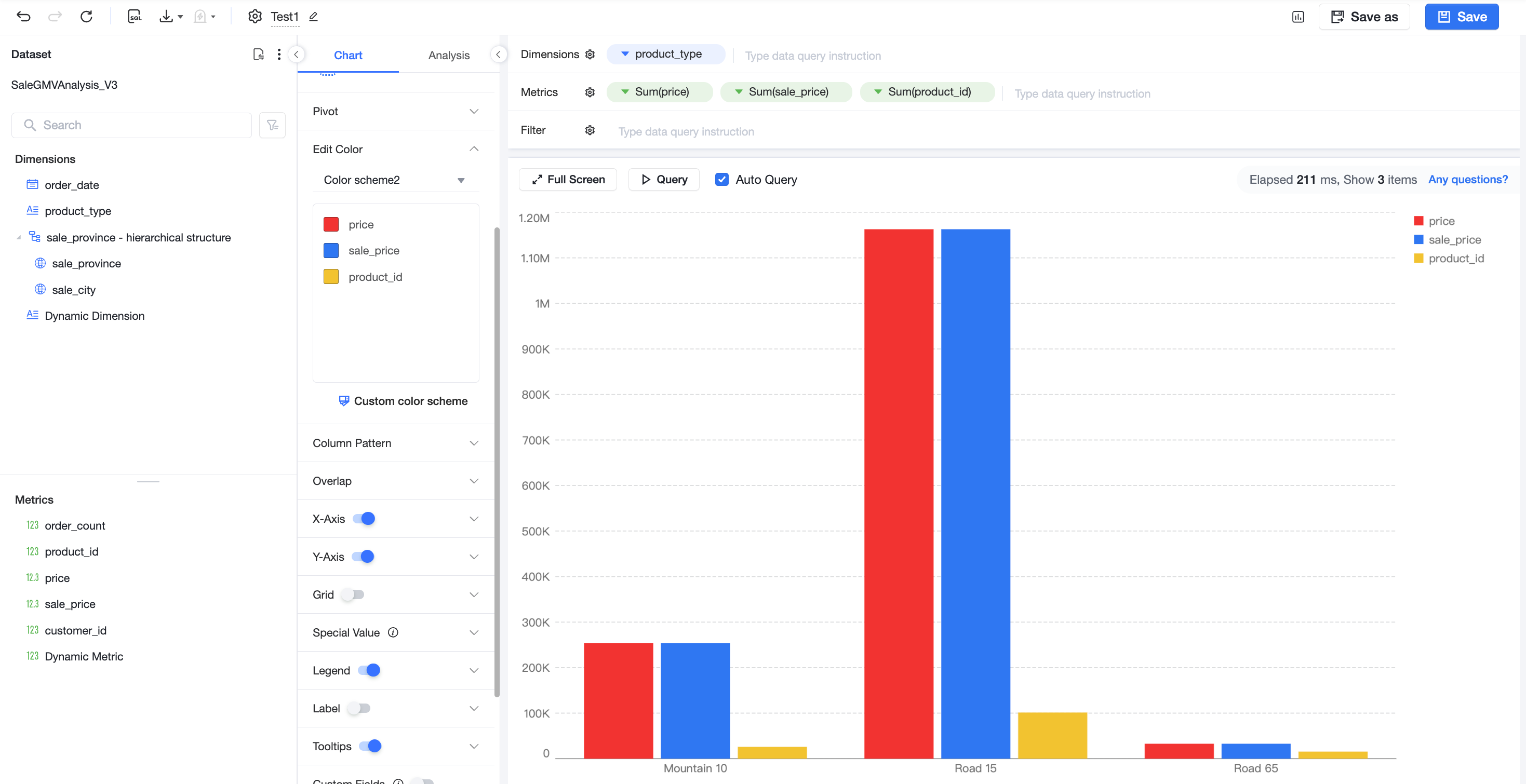The image size is (1526, 784).
Task: Toggle the Grid switch on
Action: point(354,594)
